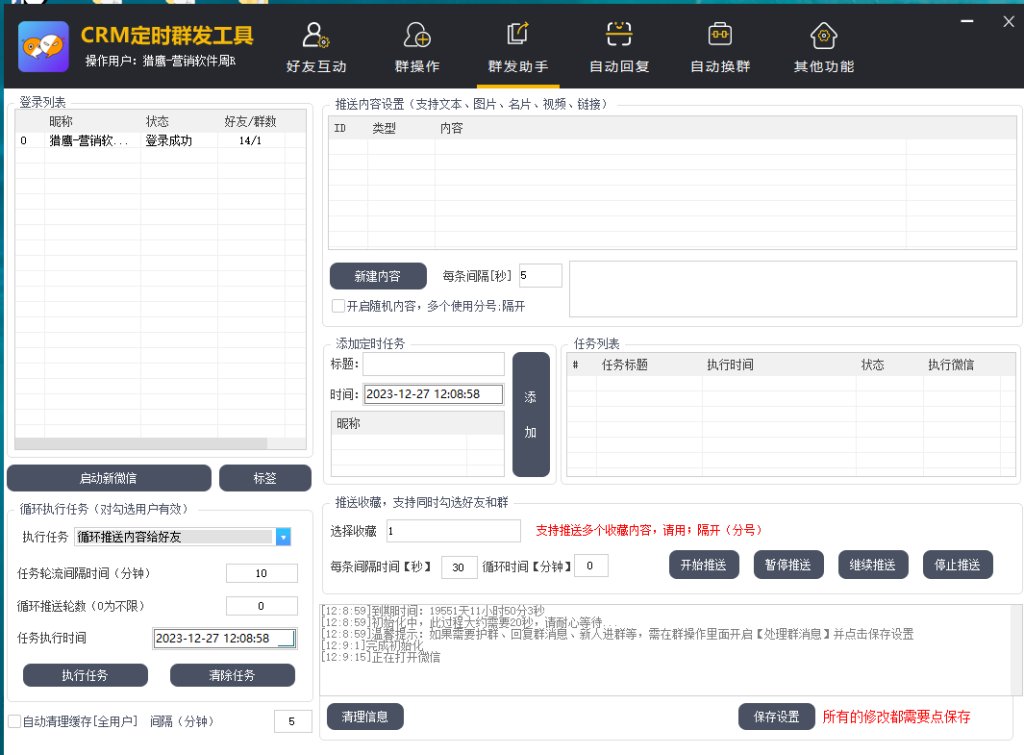Open the 好友互动 icon in top navigation

(316, 36)
